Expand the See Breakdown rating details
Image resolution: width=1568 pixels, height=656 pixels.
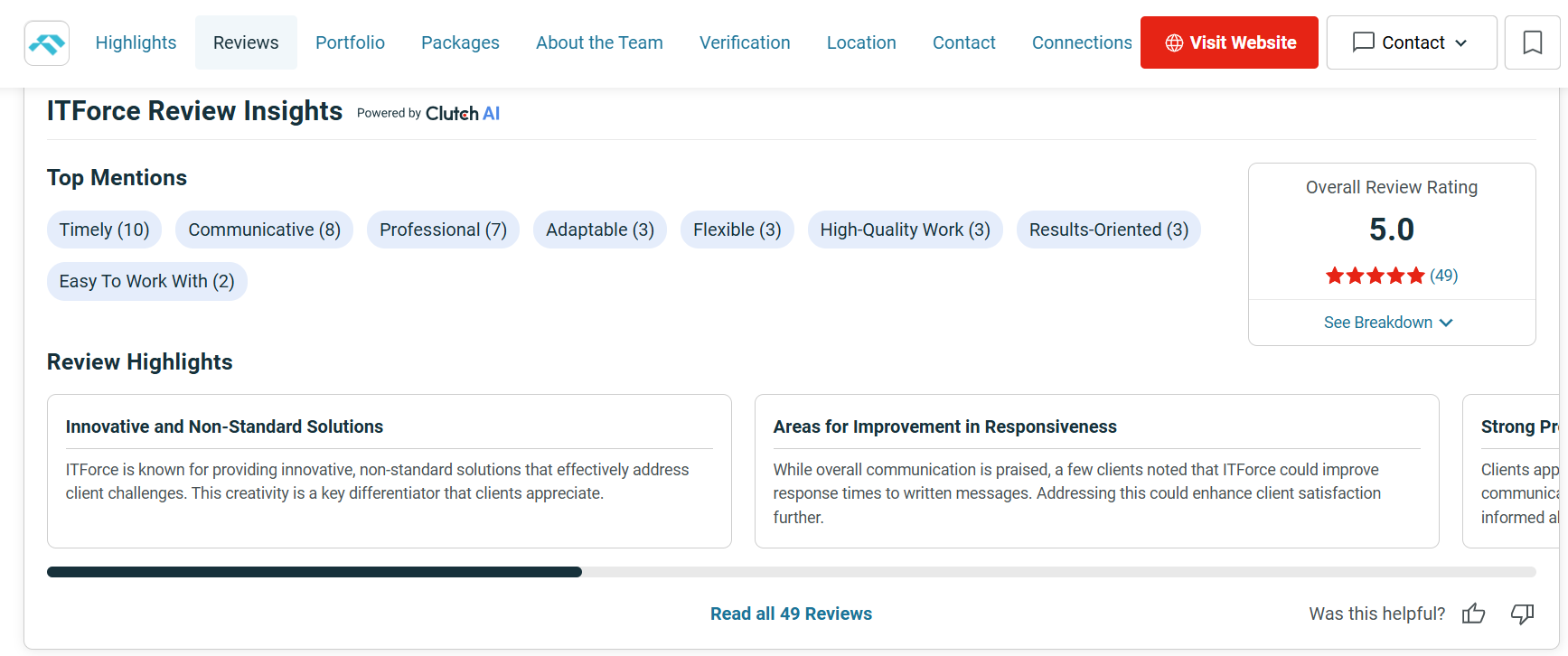tap(1389, 323)
